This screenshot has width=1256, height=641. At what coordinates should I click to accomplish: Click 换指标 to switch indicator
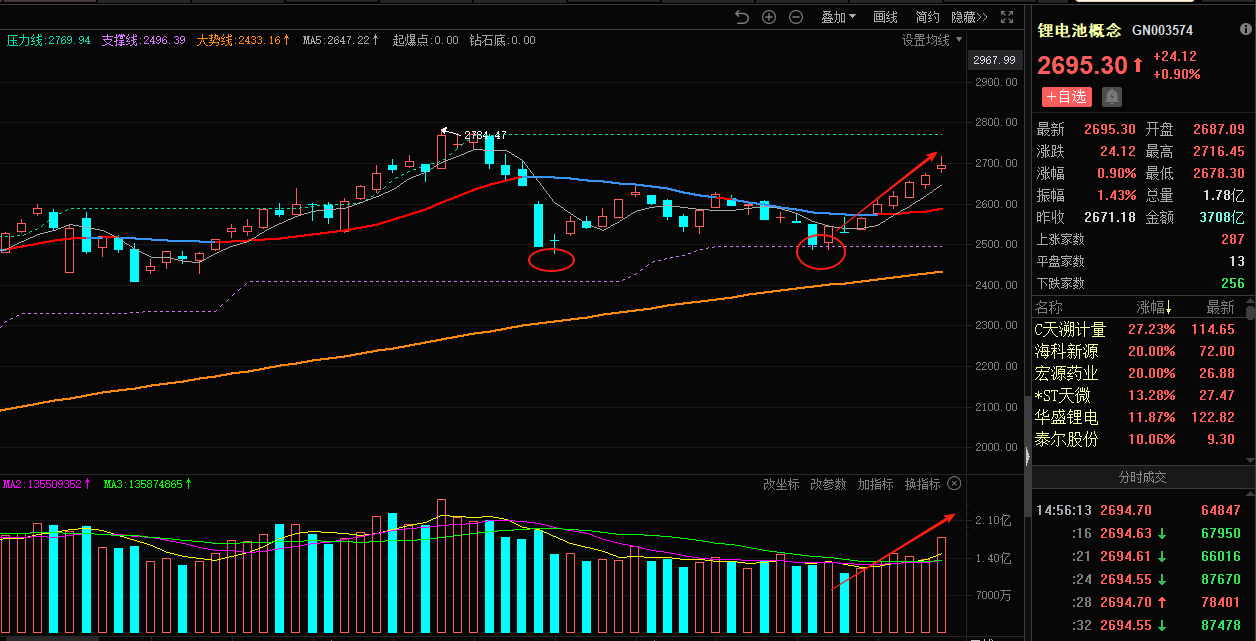922,484
